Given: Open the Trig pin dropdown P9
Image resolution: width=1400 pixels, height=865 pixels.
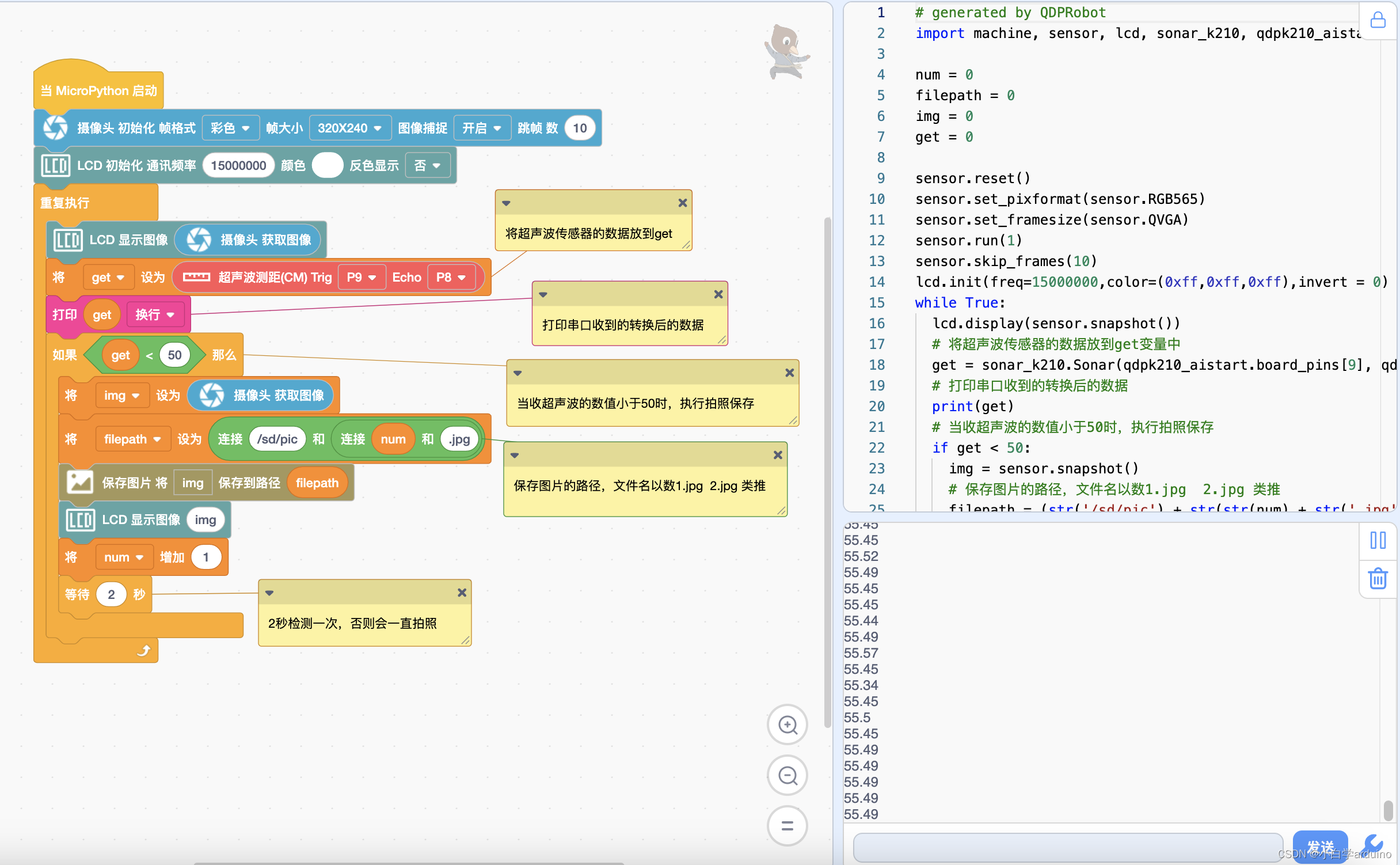Looking at the screenshot, I should pyautogui.click(x=362, y=278).
